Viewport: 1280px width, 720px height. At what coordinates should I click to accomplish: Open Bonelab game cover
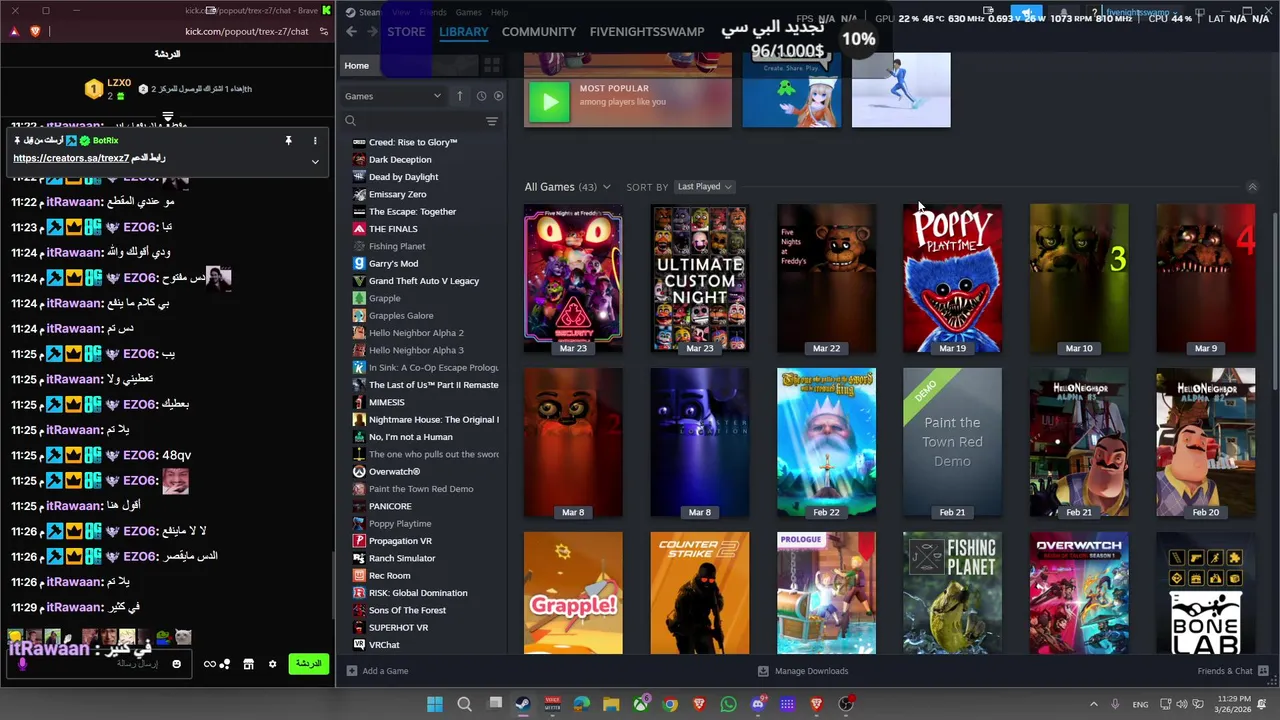[x=1206, y=593]
